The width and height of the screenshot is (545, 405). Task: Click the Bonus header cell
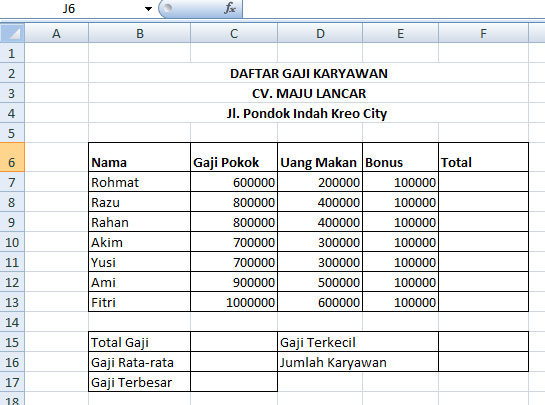[x=400, y=157]
